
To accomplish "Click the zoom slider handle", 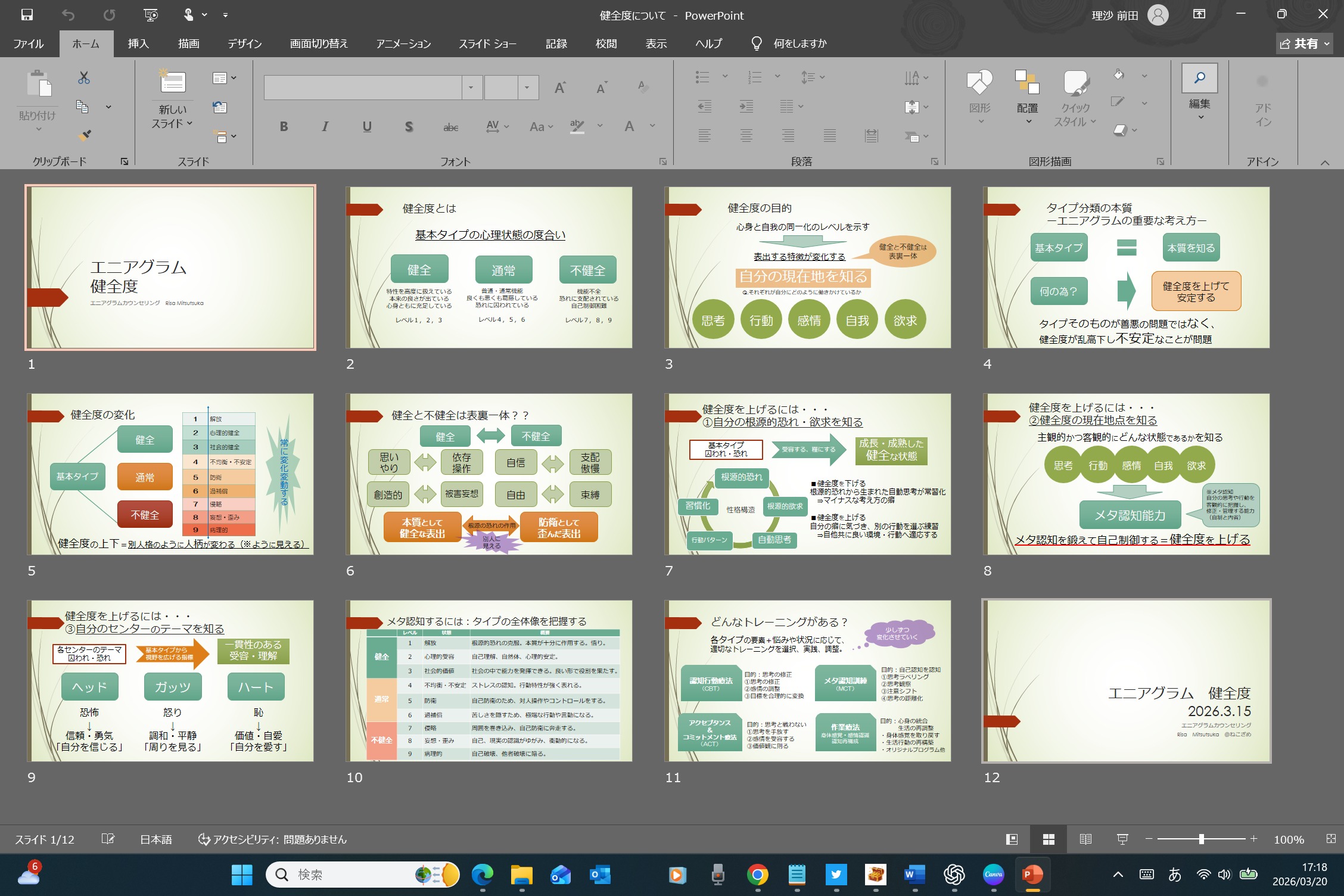I will 1201,839.
